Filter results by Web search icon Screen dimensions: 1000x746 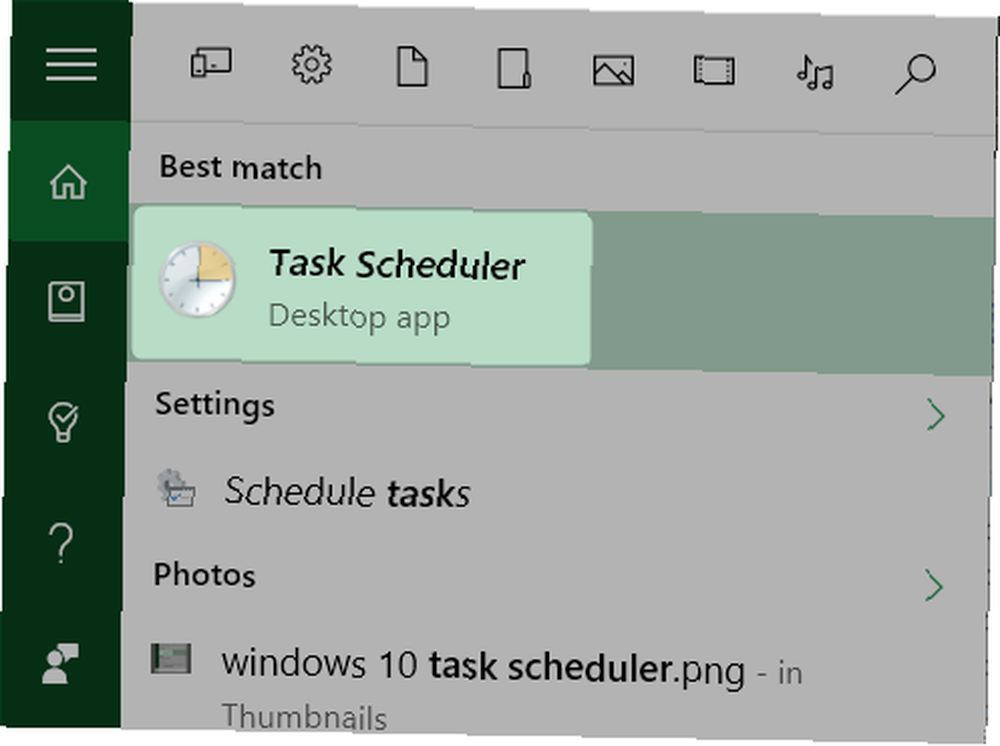(x=915, y=74)
